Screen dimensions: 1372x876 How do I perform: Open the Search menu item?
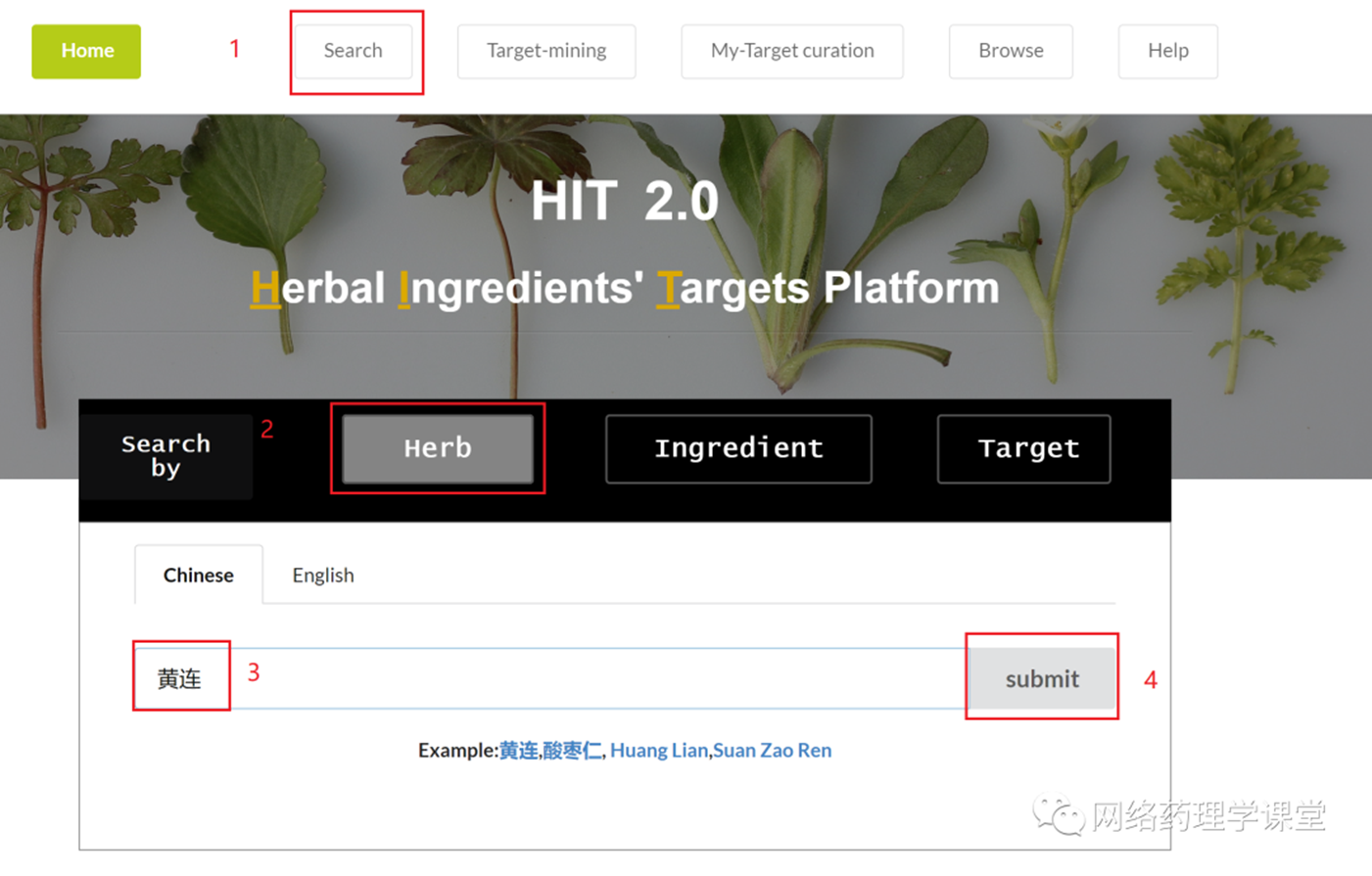[x=354, y=51]
